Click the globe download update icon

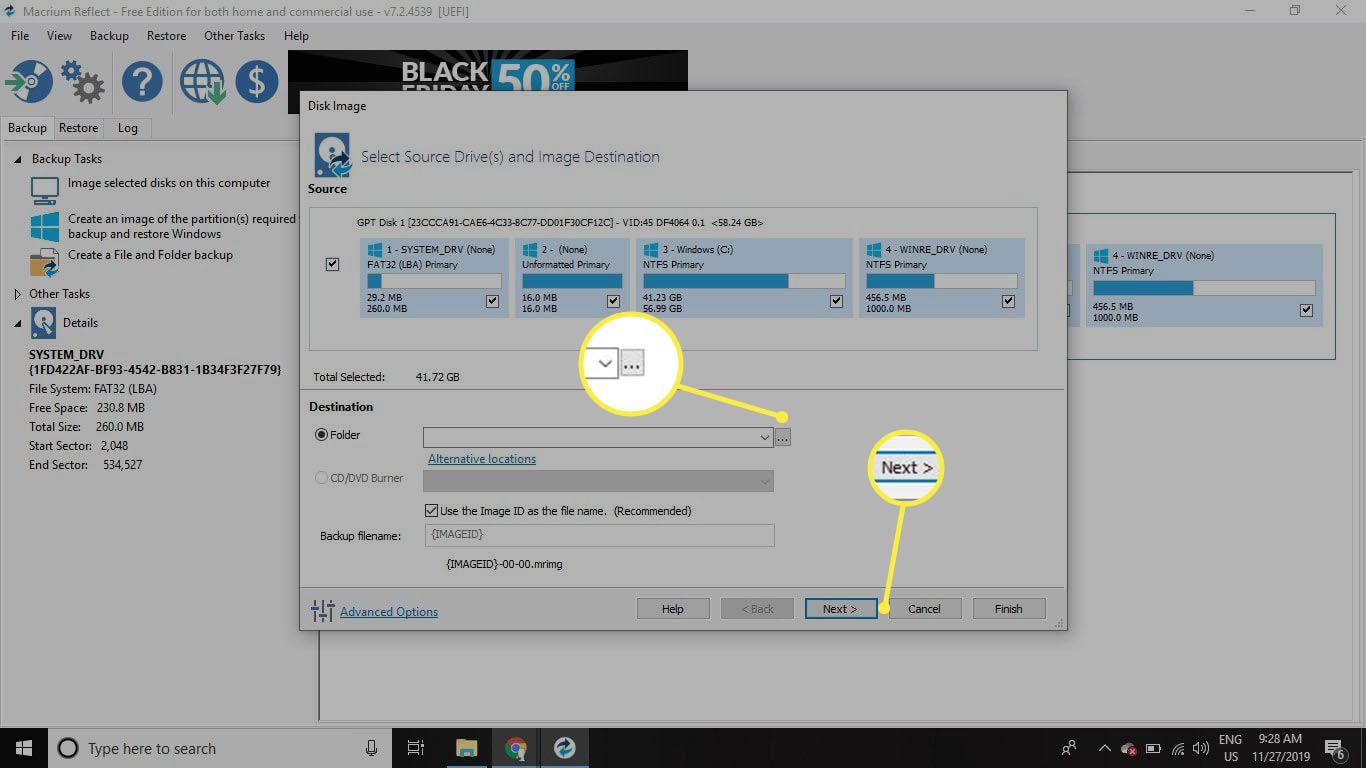point(202,81)
